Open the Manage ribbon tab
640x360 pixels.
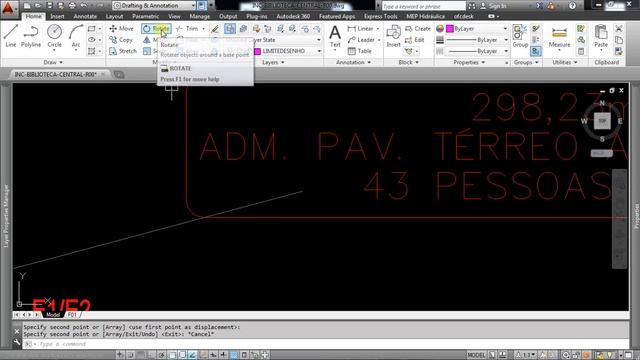[200, 16]
